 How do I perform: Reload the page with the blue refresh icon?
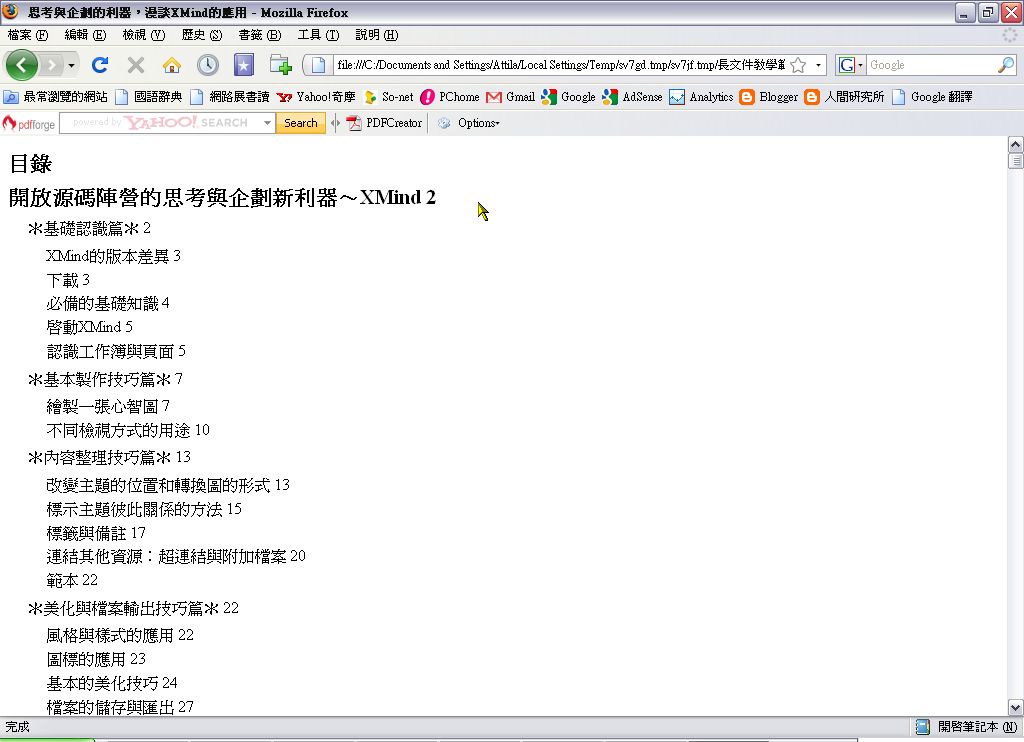[100, 65]
